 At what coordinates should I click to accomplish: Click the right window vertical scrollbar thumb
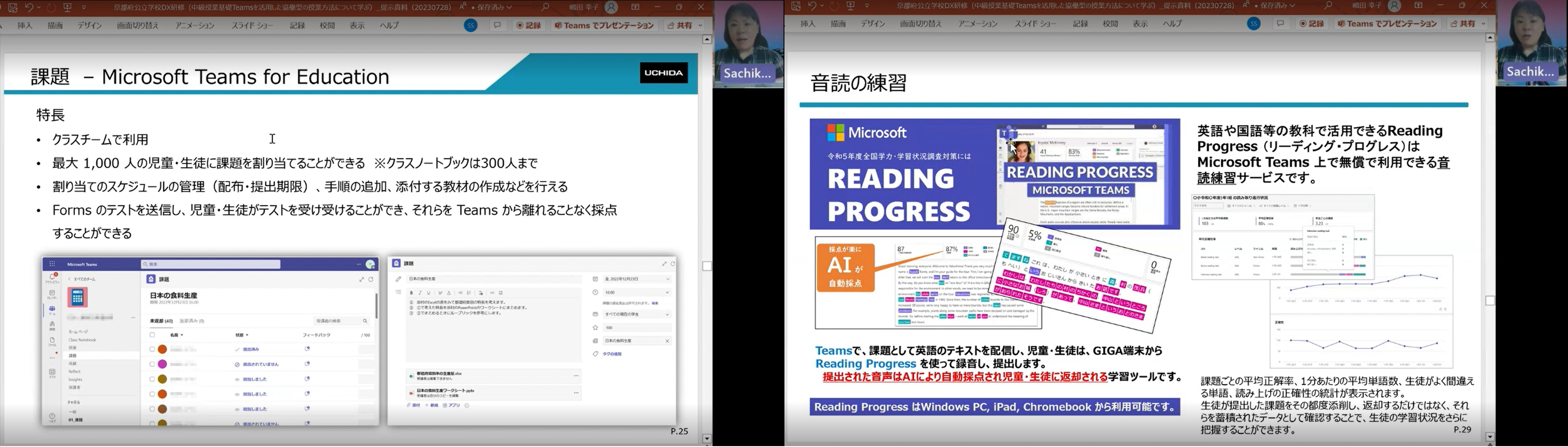[1490, 301]
